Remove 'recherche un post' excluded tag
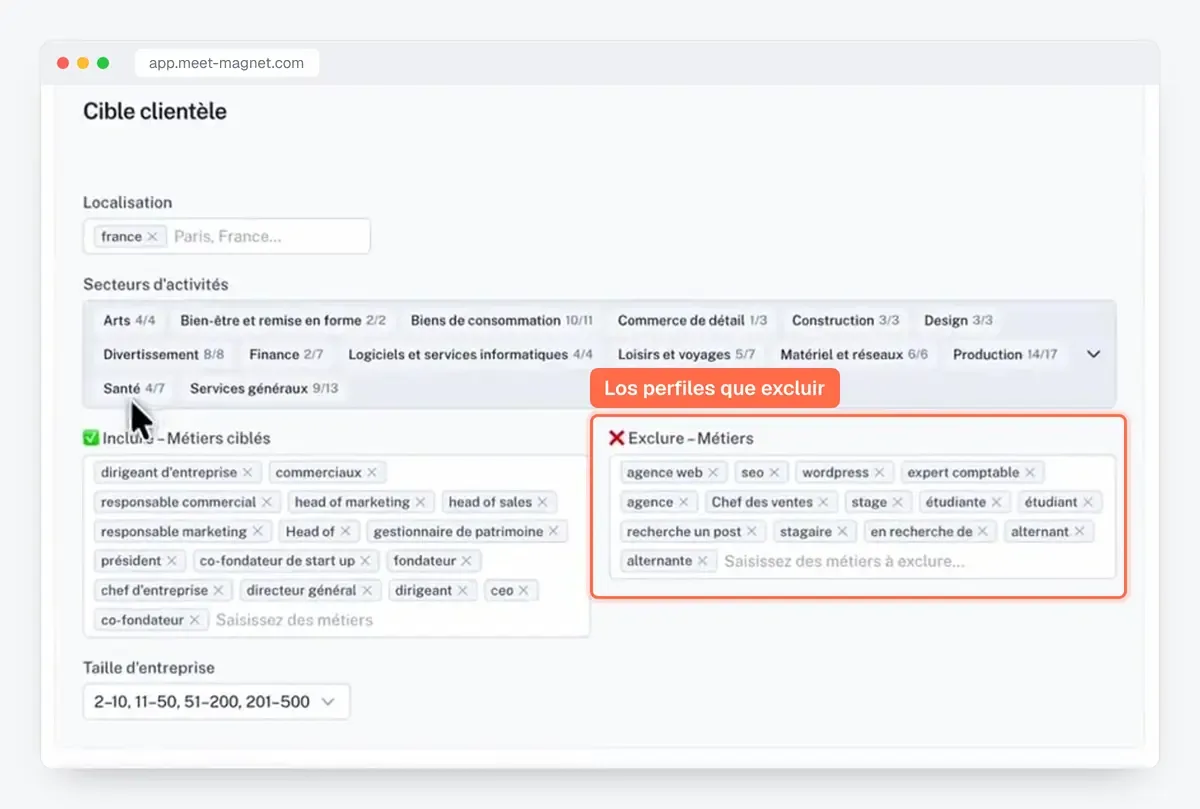The width and height of the screenshot is (1200, 809). click(752, 532)
